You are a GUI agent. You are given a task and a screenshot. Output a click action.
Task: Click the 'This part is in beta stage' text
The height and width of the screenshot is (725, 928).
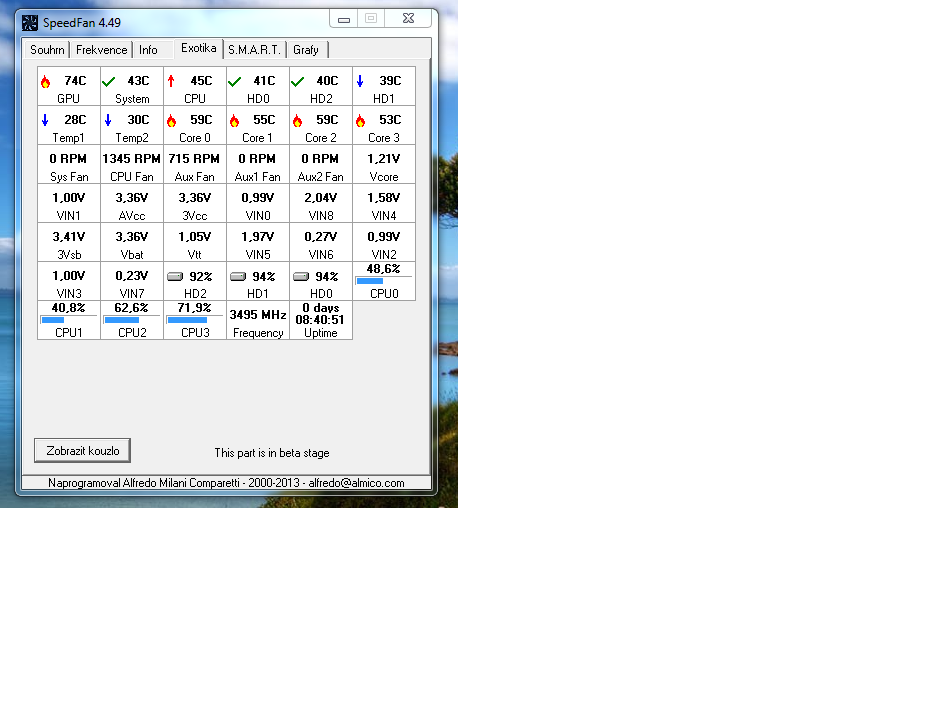tap(272, 453)
